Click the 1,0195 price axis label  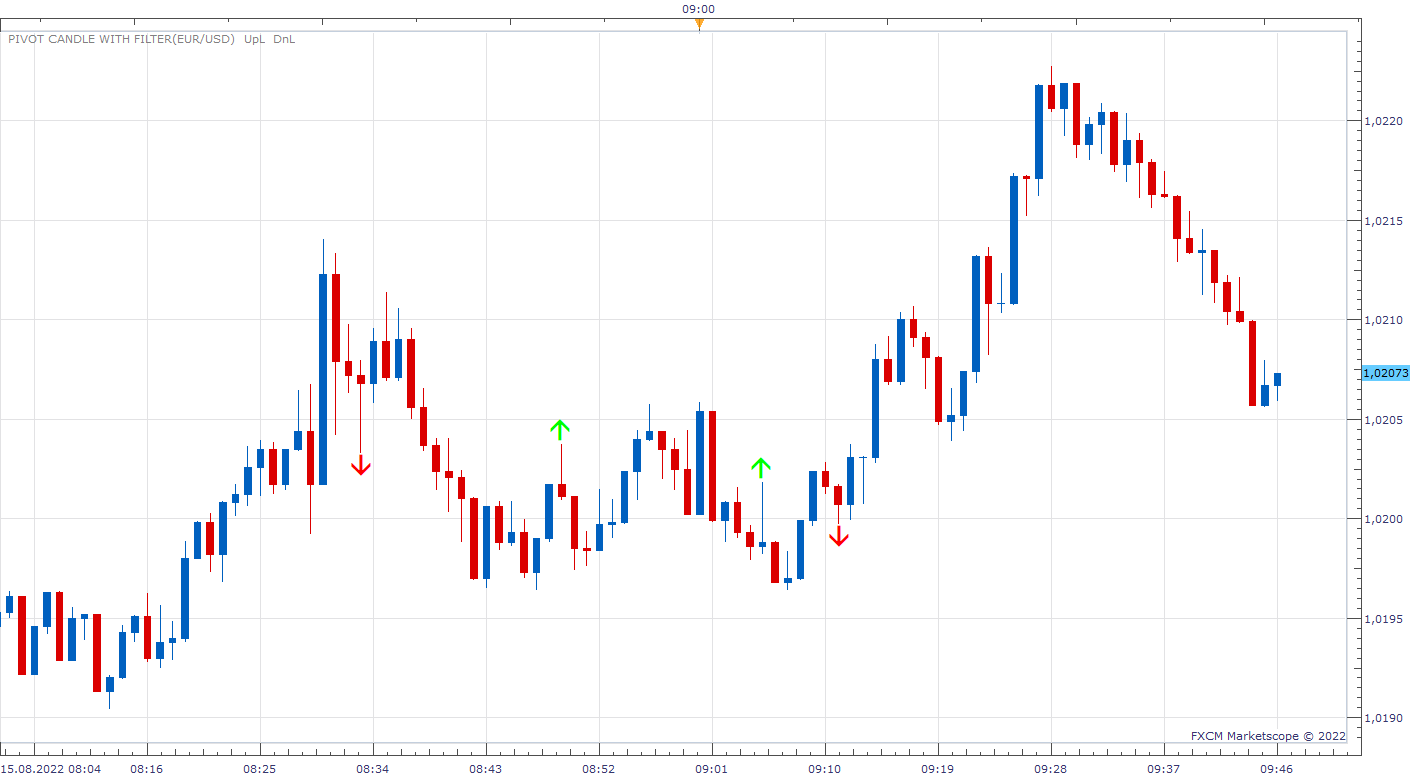point(1385,619)
